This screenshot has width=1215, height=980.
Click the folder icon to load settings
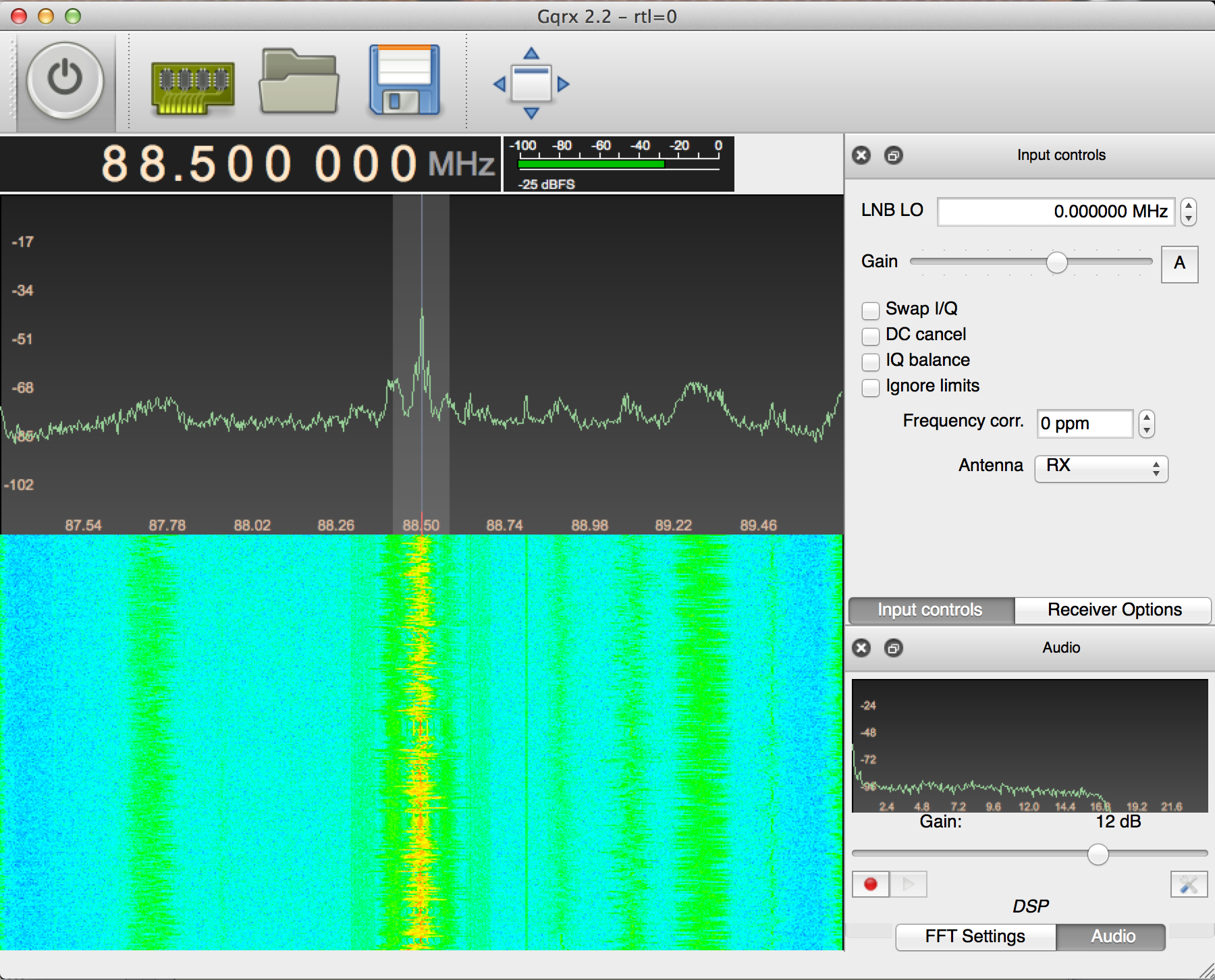pyautogui.click(x=298, y=82)
